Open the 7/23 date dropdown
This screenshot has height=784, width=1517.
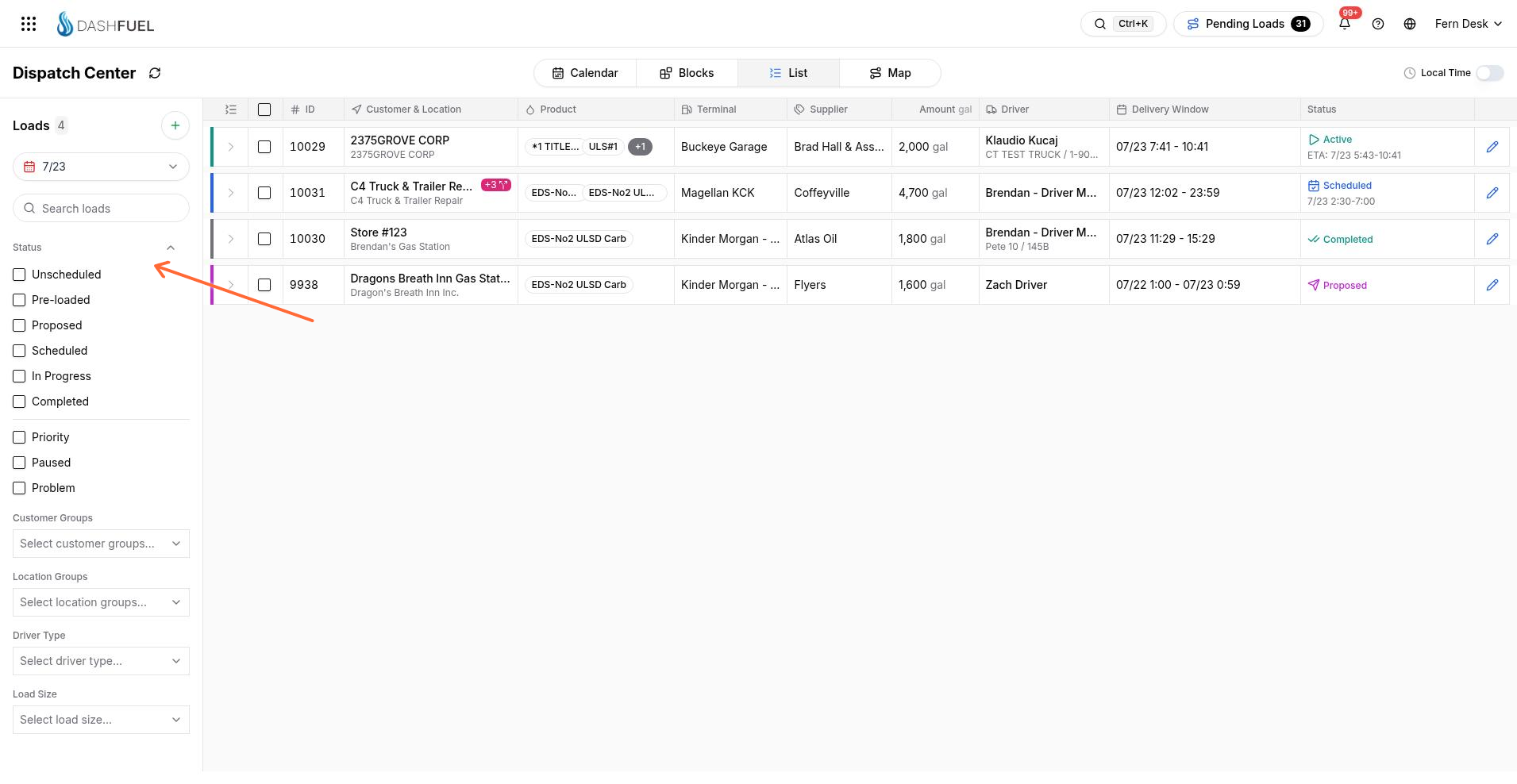pyautogui.click(x=101, y=167)
